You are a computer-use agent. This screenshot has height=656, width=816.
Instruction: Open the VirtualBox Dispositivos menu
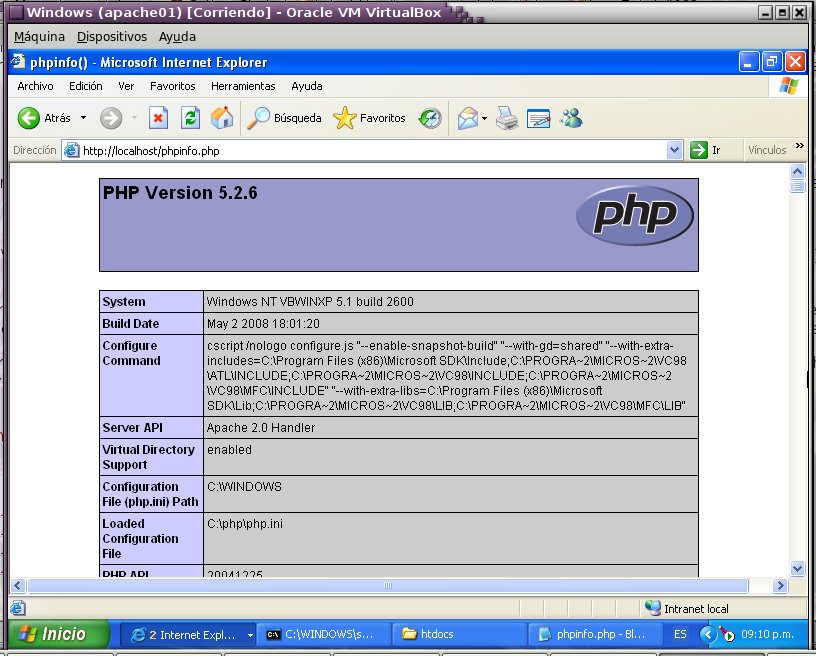coord(112,37)
